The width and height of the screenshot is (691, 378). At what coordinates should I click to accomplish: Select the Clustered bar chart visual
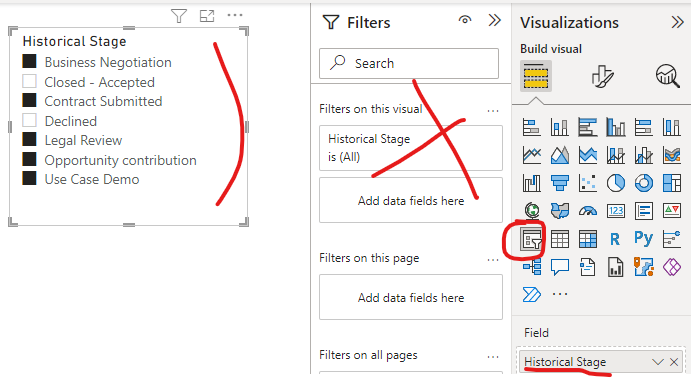pos(587,127)
